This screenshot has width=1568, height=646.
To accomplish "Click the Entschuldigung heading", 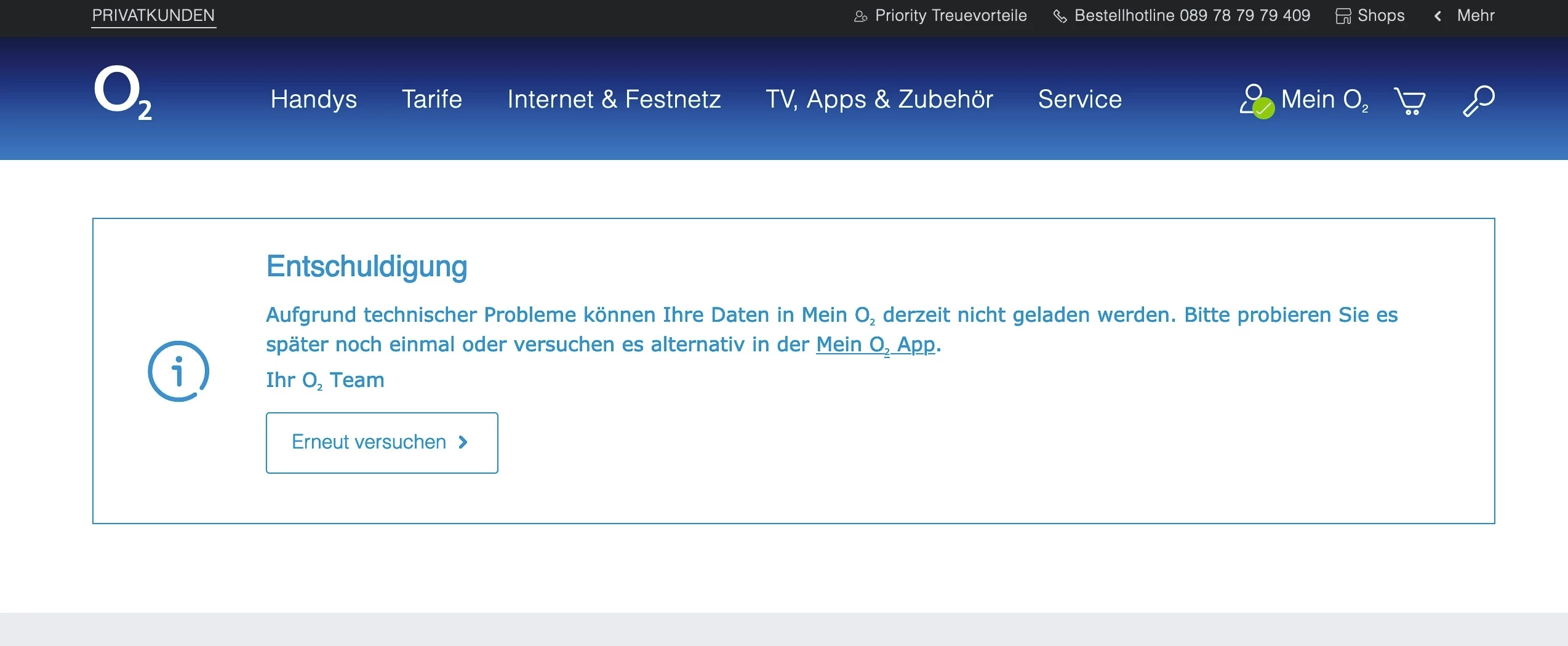I will click(x=367, y=267).
